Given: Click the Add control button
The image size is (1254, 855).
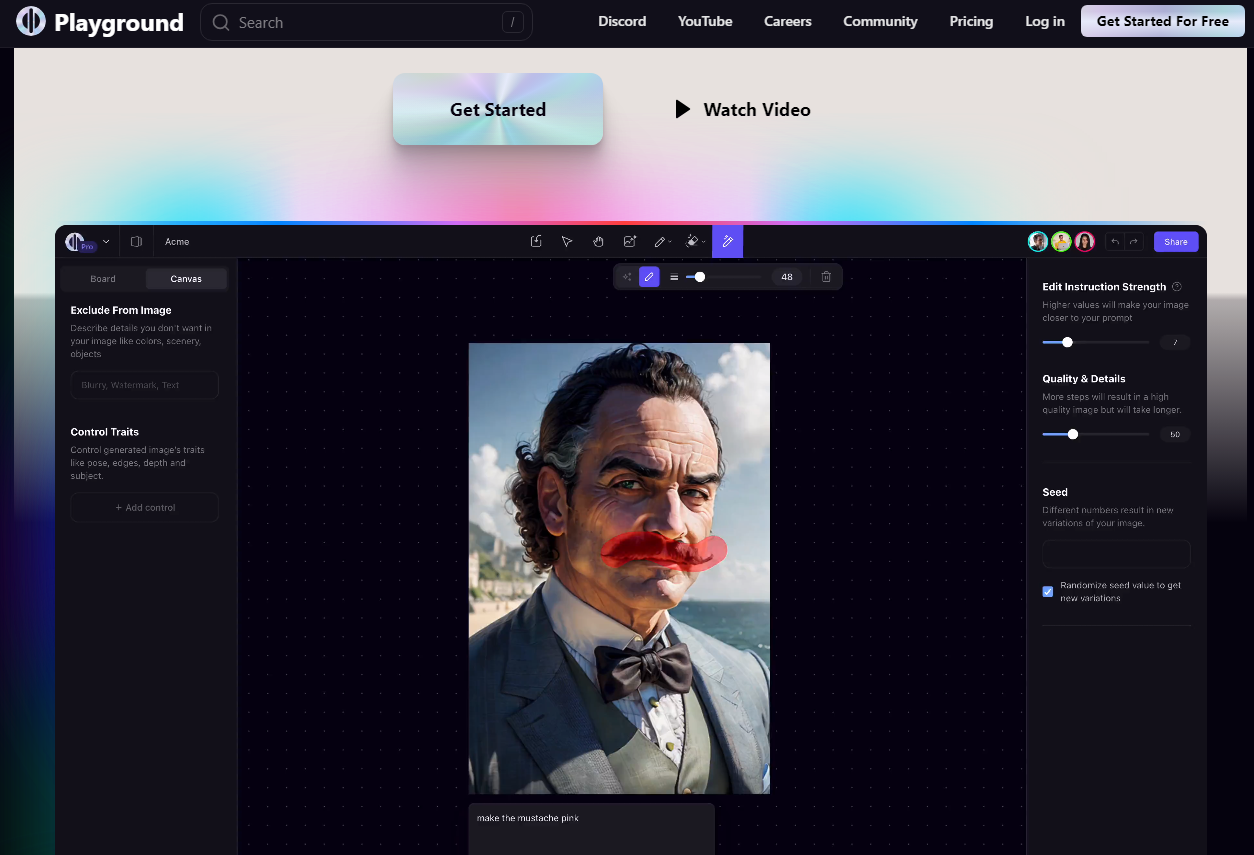Looking at the screenshot, I should tap(145, 507).
